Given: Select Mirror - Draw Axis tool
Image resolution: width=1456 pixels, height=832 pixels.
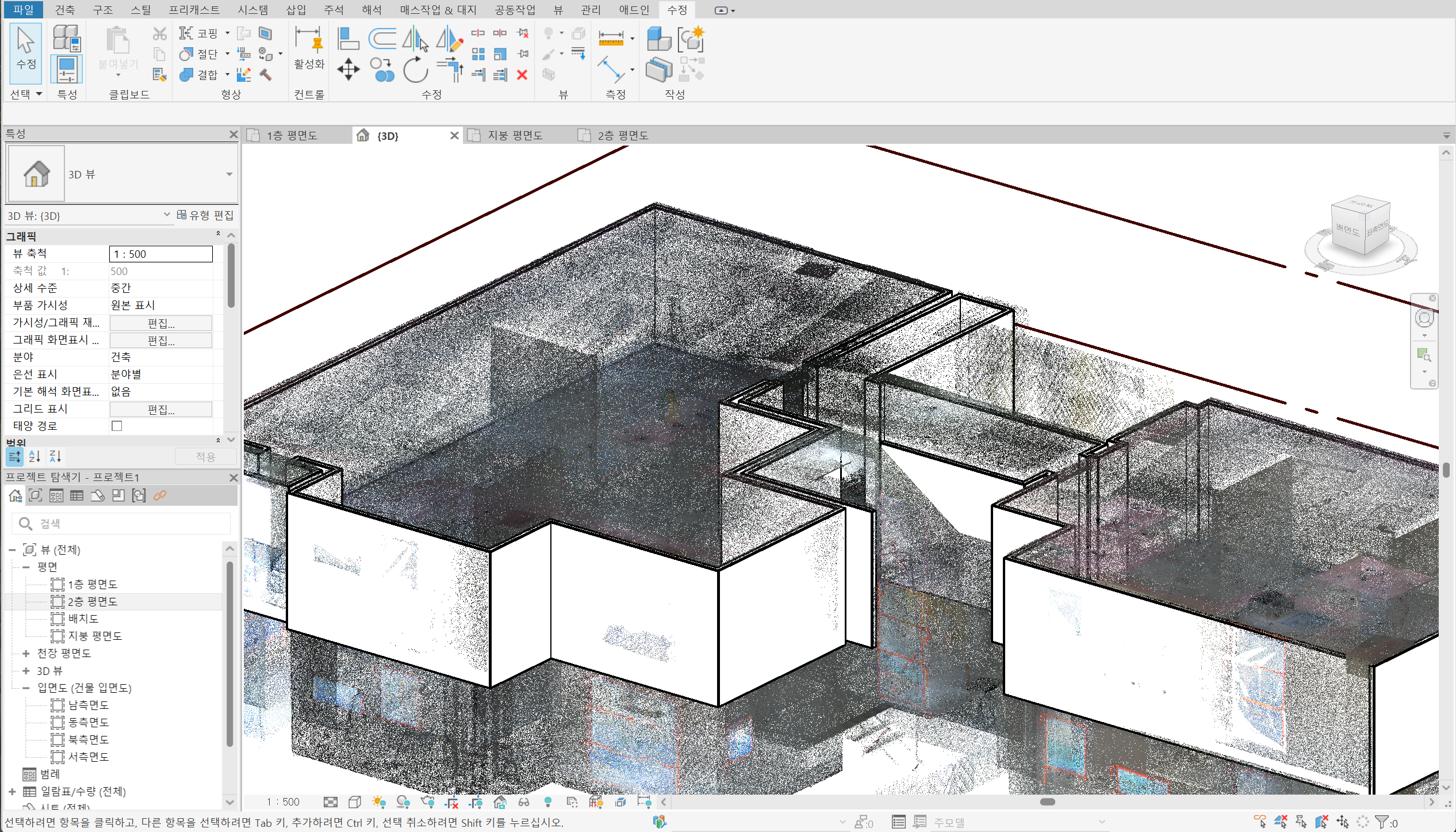Looking at the screenshot, I should coord(449,39).
